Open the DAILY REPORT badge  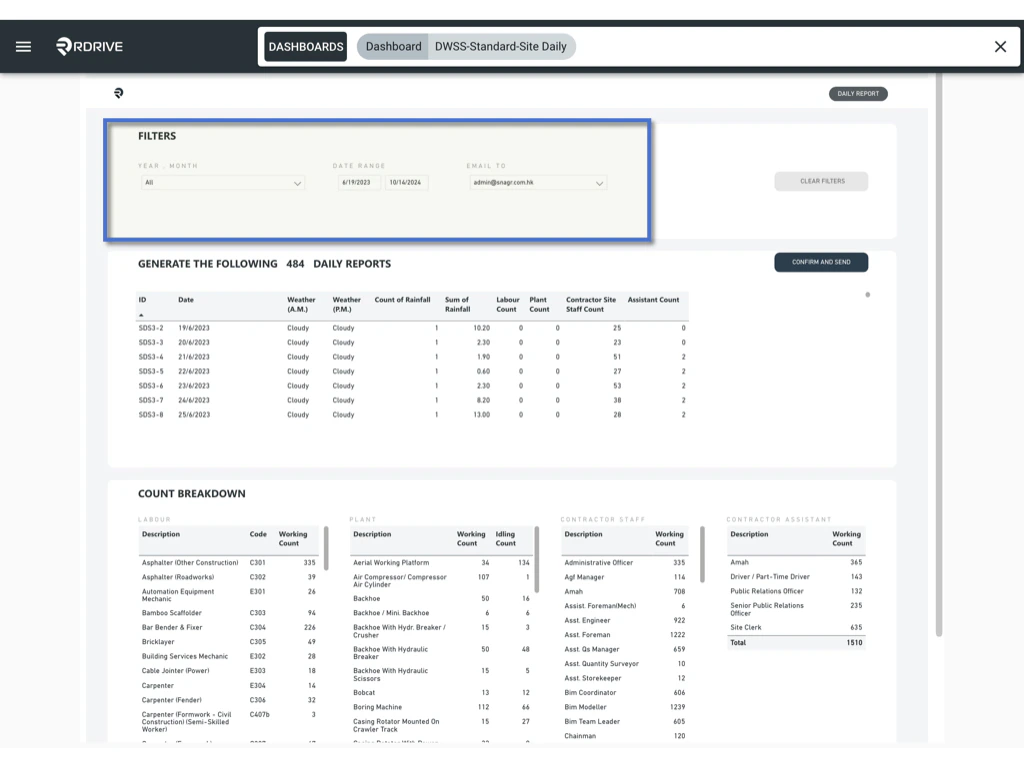click(858, 93)
